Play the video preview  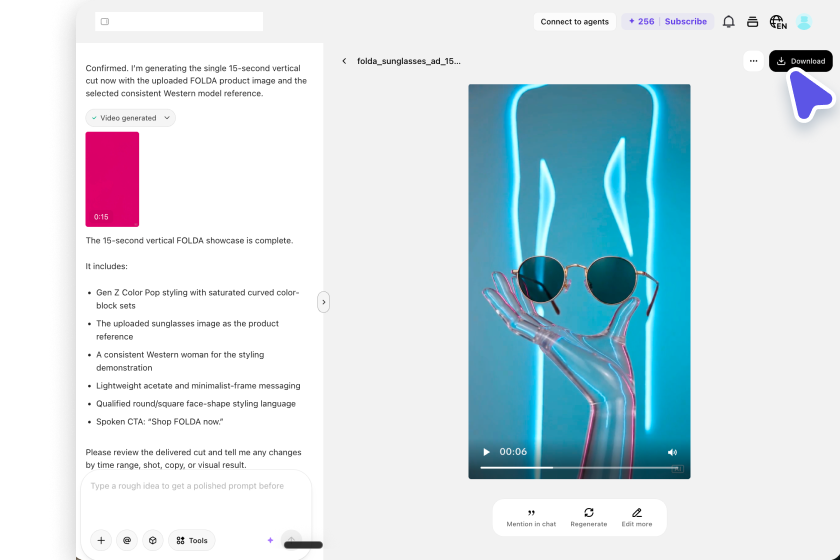click(486, 452)
